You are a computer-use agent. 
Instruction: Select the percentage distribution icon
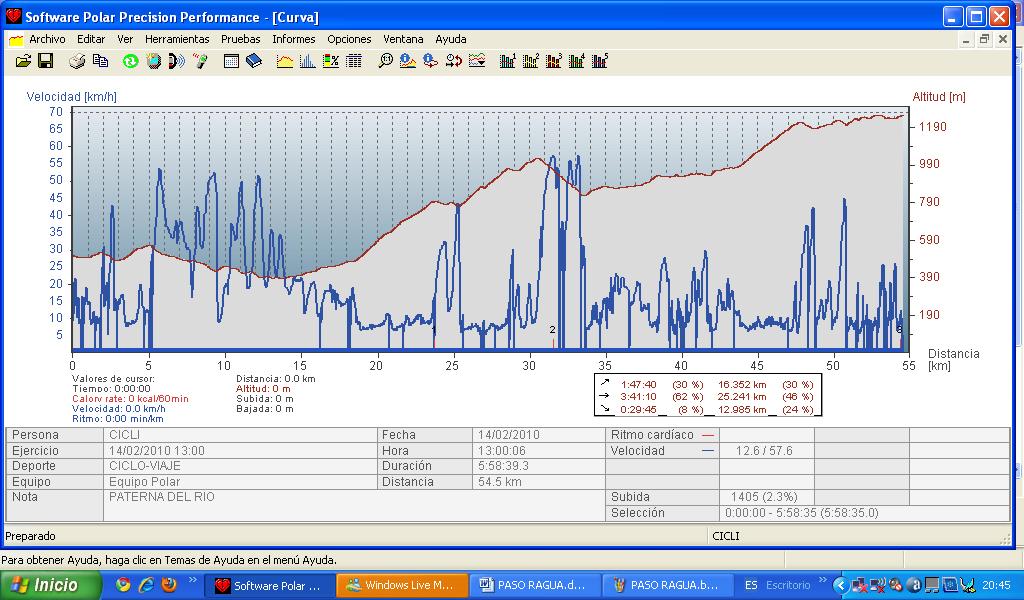point(331,61)
